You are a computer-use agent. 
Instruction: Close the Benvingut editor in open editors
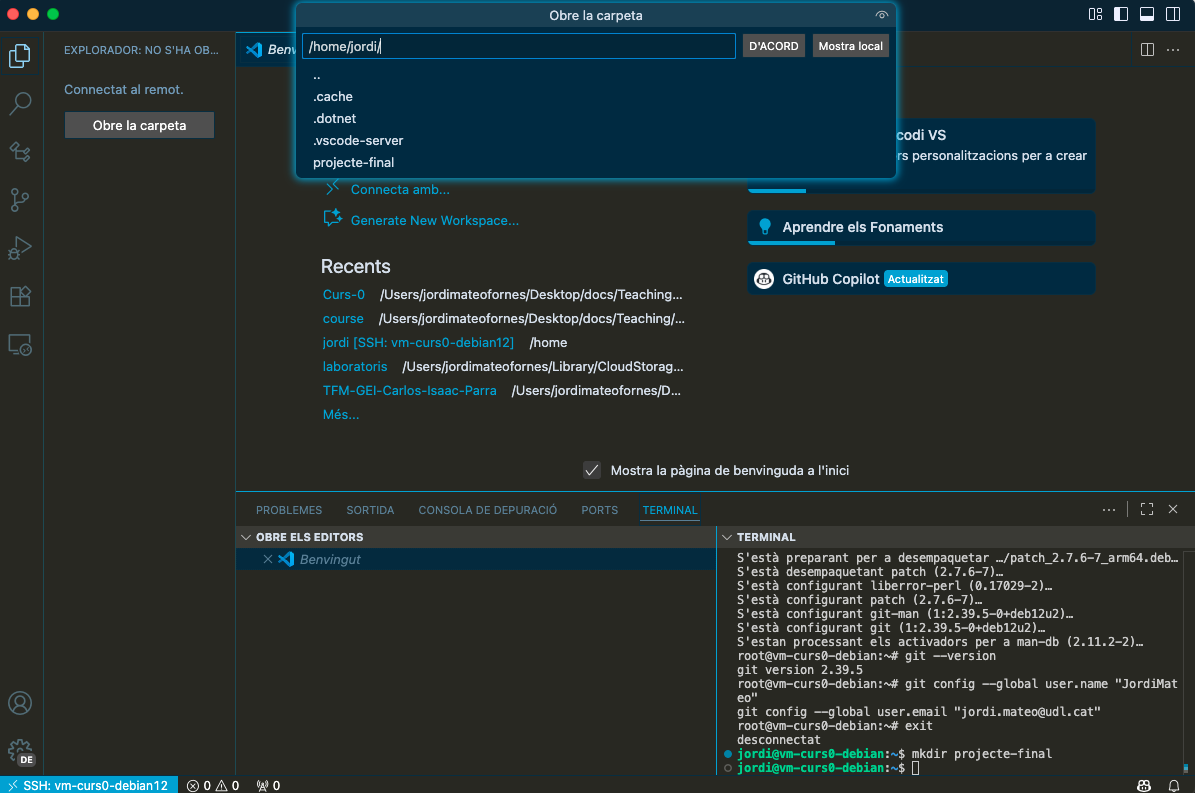coord(268,559)
